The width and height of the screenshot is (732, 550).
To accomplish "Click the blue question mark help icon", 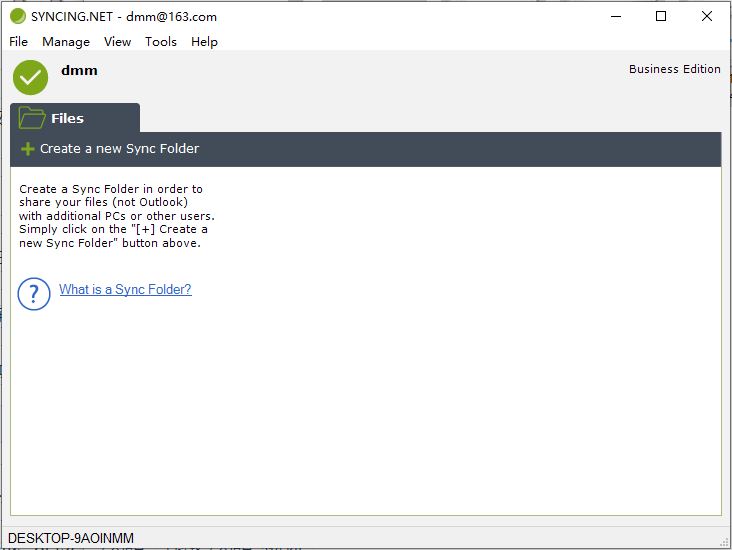I will pos(34,294).
